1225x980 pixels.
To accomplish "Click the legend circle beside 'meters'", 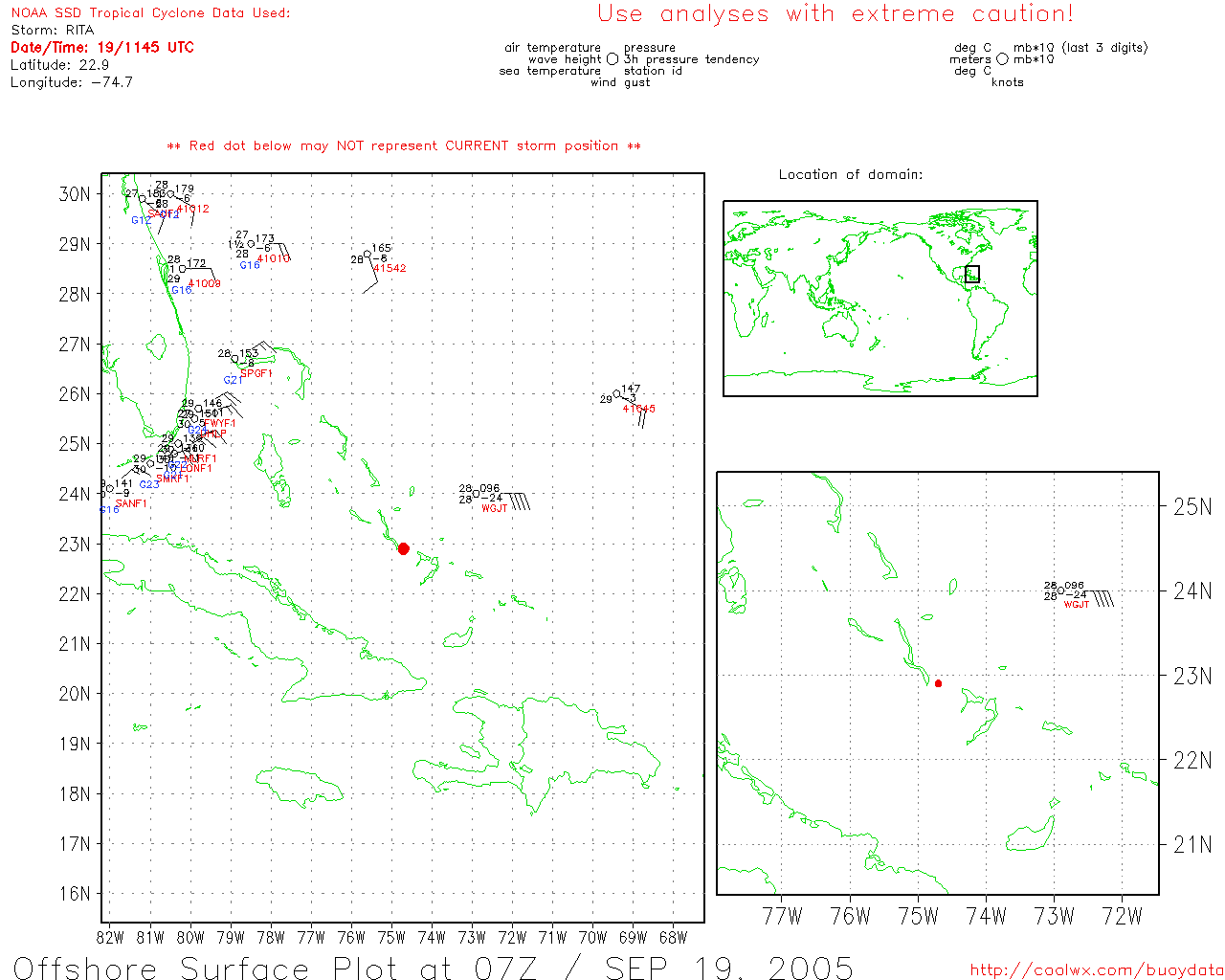I will coord(1002,59).
